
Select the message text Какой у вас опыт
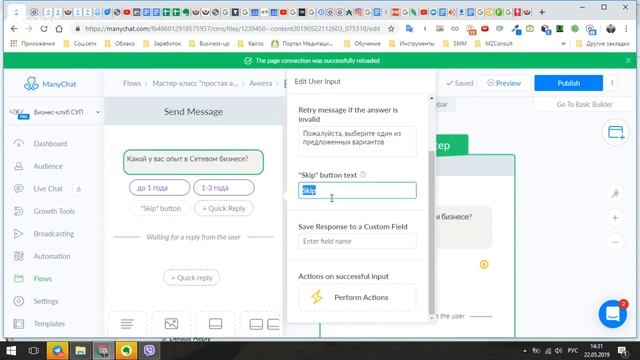(193, 162)
